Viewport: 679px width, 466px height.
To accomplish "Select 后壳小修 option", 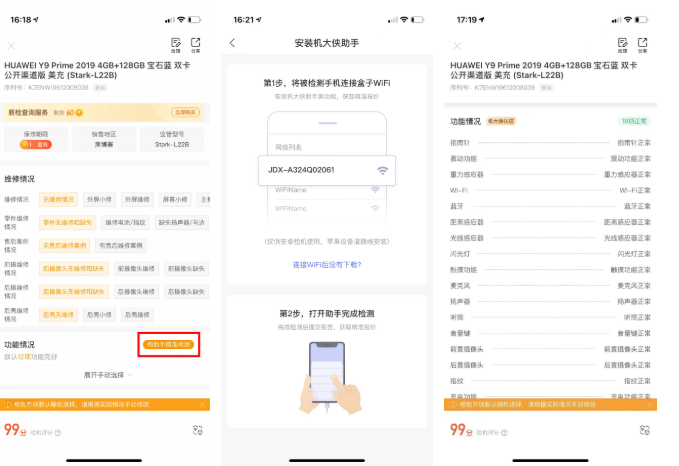I will tap(99, 314).
